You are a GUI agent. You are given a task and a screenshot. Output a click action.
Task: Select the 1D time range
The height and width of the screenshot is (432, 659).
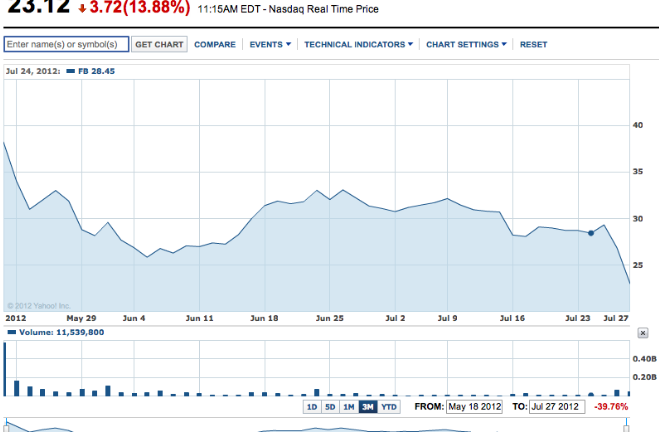(x=312, y=407)
